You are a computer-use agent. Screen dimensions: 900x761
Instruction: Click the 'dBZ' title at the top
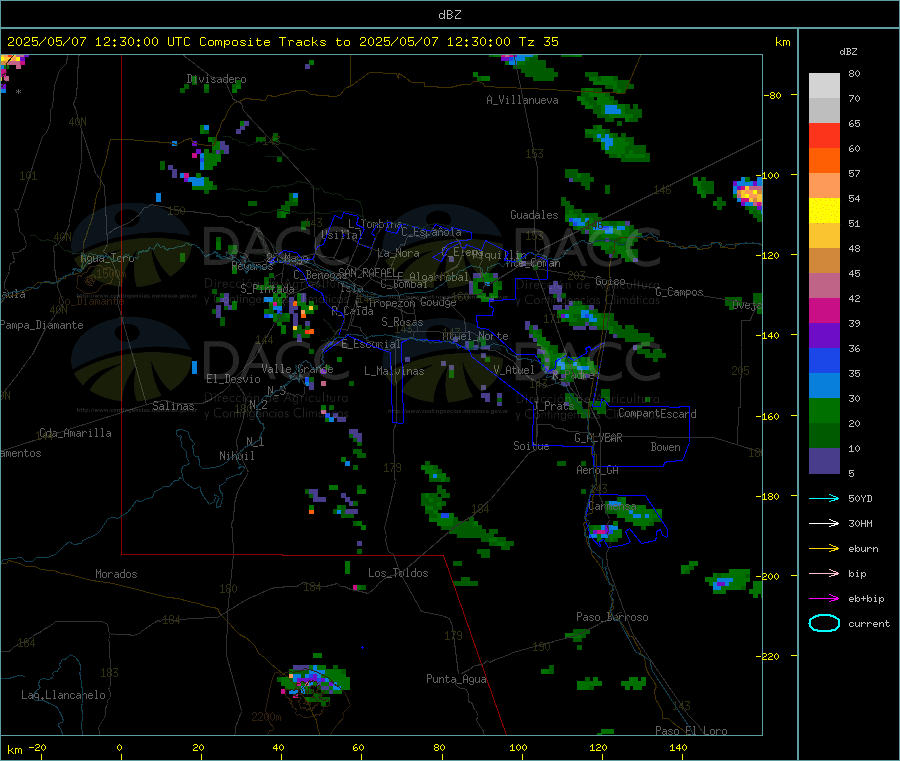click(449, 14)
